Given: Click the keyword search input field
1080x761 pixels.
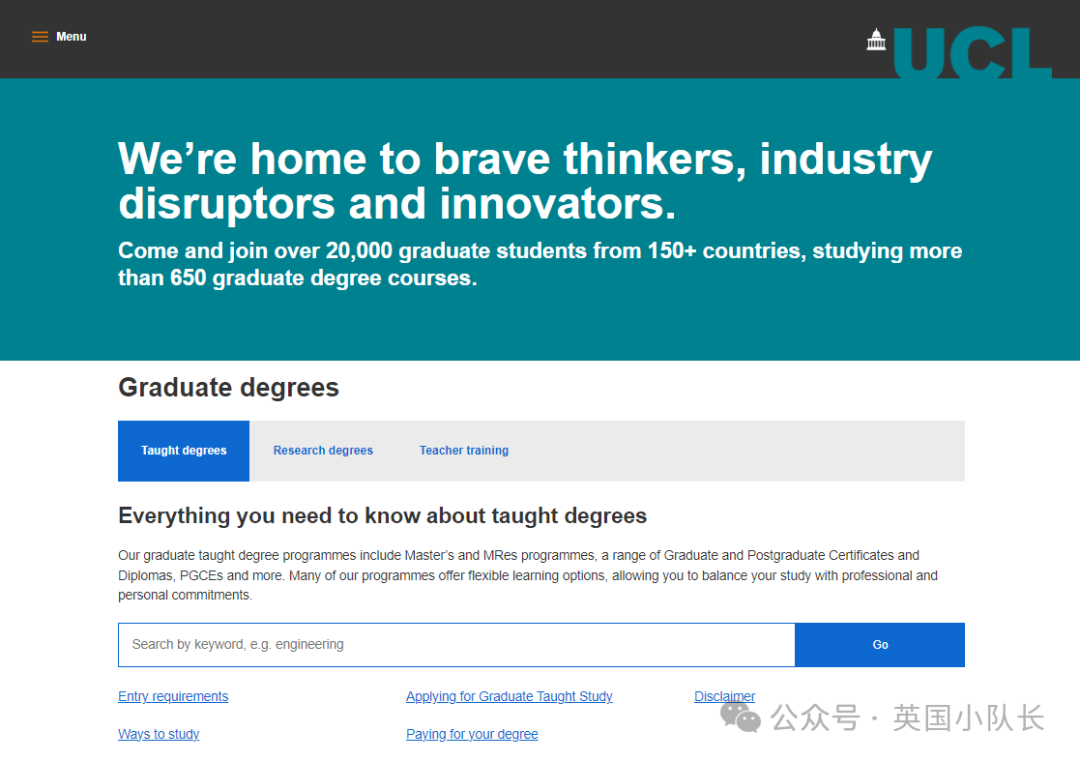Looking at the screenshot, I should [x=457, y=645].
